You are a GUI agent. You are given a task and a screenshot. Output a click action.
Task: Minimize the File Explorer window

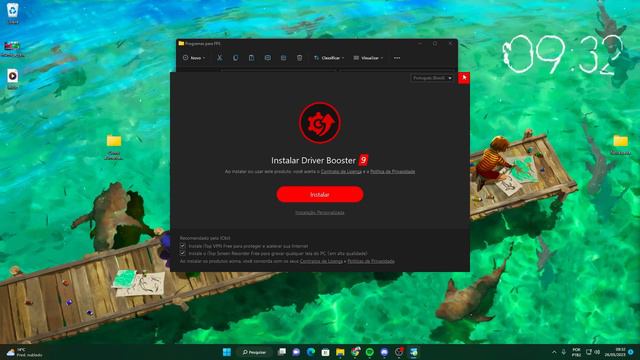(420, 43)
